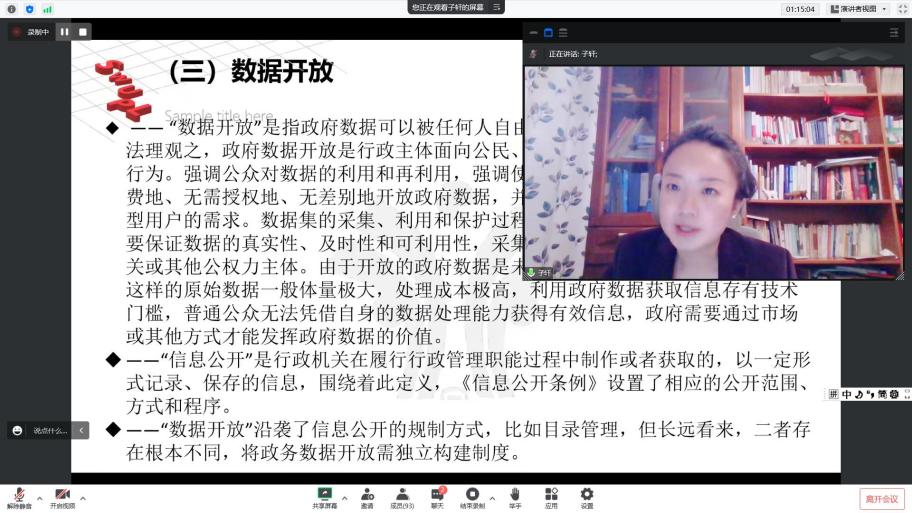Open the members list (成员)

[402, 496]
